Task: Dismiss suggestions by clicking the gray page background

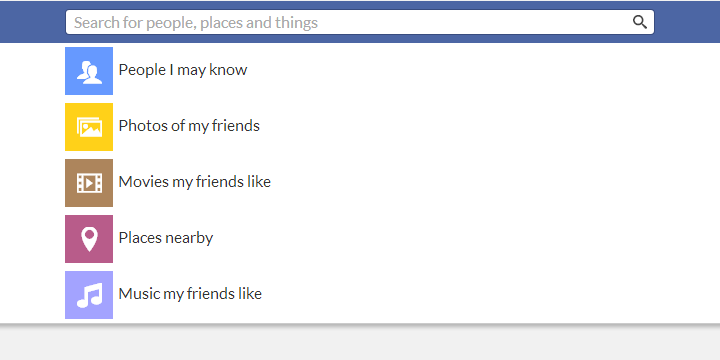Action: 360,344
